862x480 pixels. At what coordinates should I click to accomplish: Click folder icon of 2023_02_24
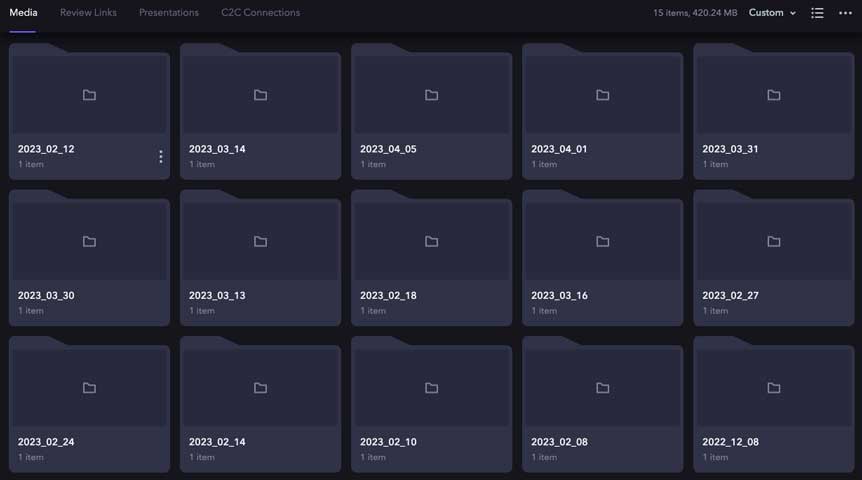(89, 388)
